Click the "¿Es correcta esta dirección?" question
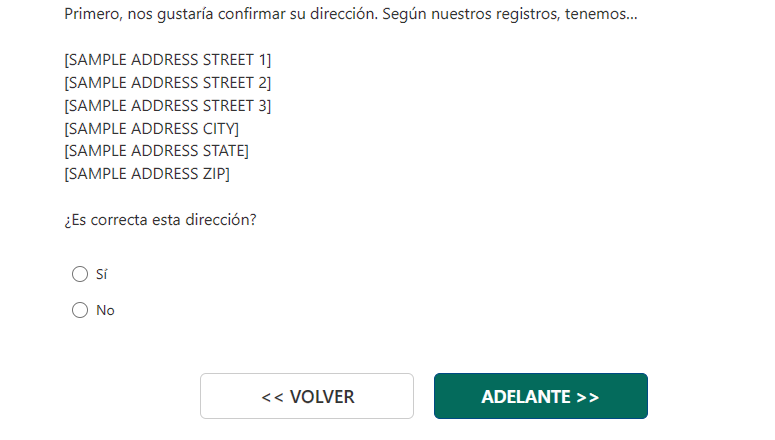This screenshot has height=440, width=775. click(x=160, y=220)
